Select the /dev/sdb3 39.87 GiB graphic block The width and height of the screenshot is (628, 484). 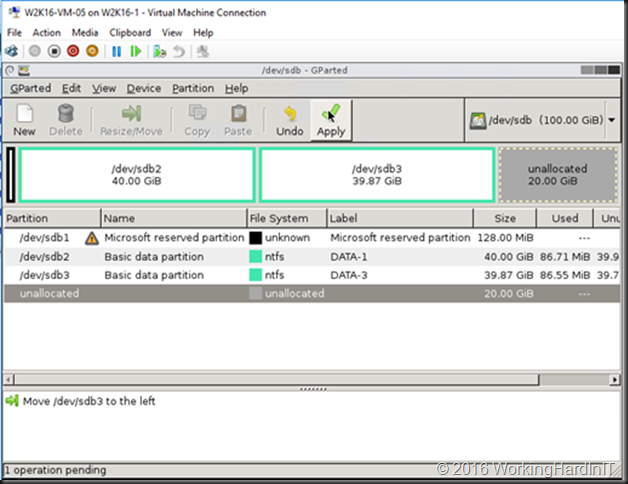coord(377,175)
